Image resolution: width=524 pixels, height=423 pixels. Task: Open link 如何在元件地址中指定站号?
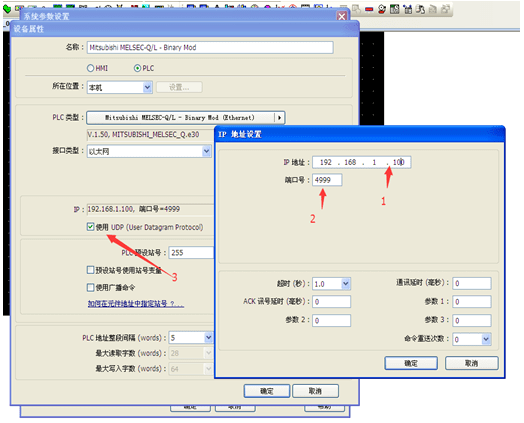point(136,304)
